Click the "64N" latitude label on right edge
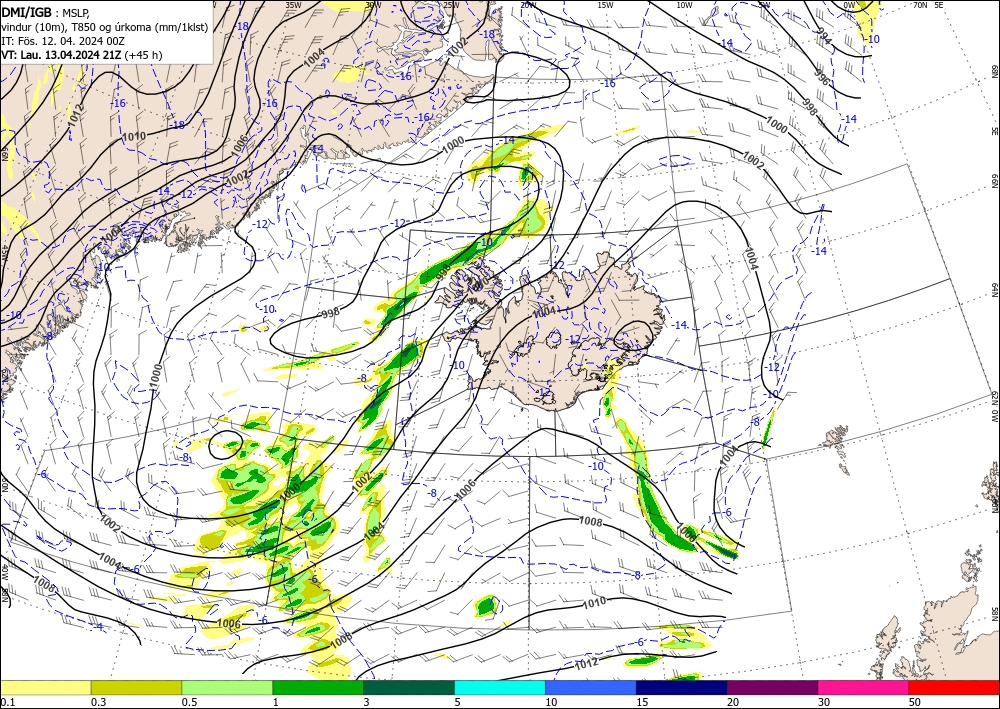The image size is (1000, 709). click(994, 289)
